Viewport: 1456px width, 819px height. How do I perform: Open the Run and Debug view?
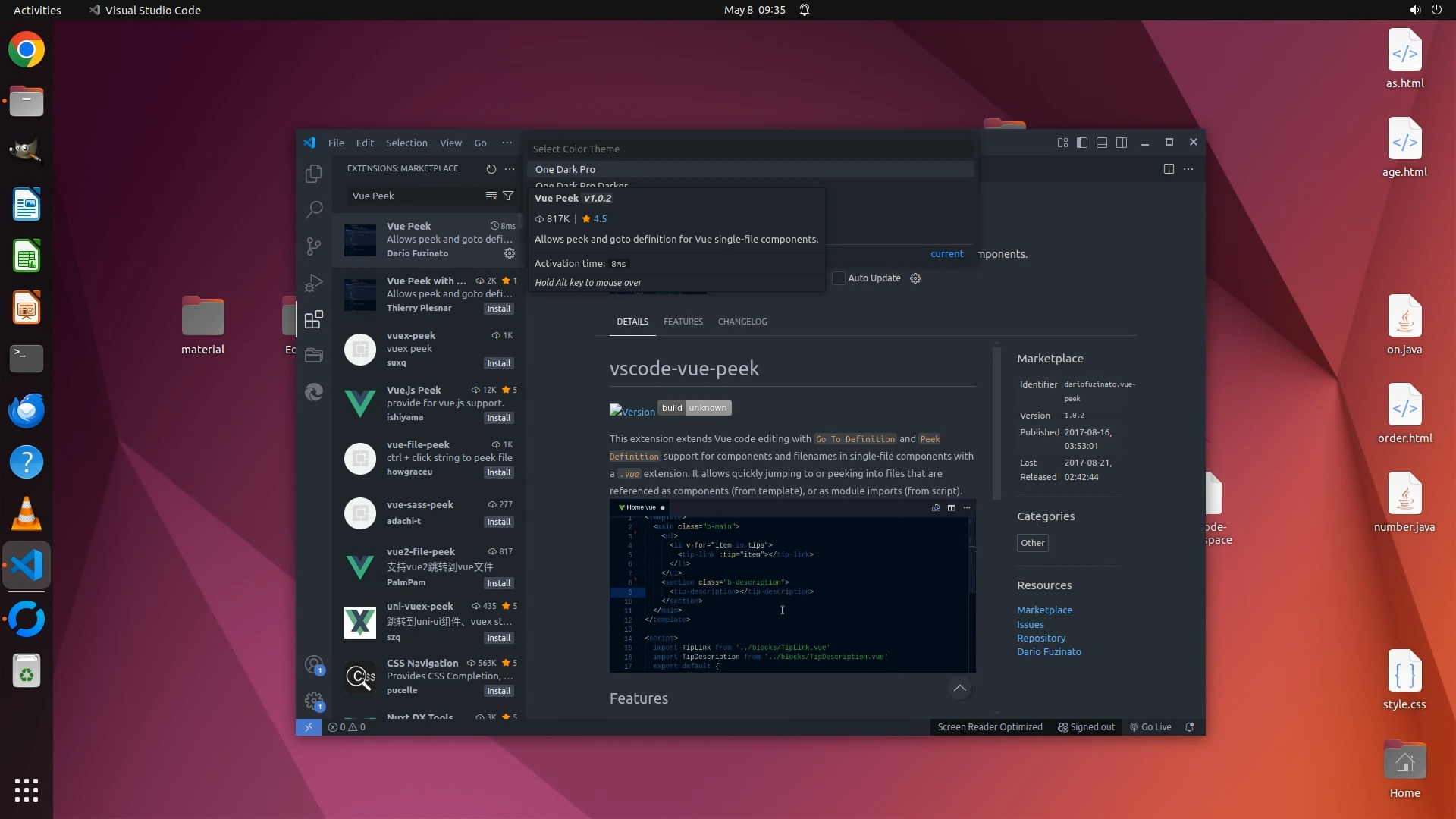[x=313, y=283]
